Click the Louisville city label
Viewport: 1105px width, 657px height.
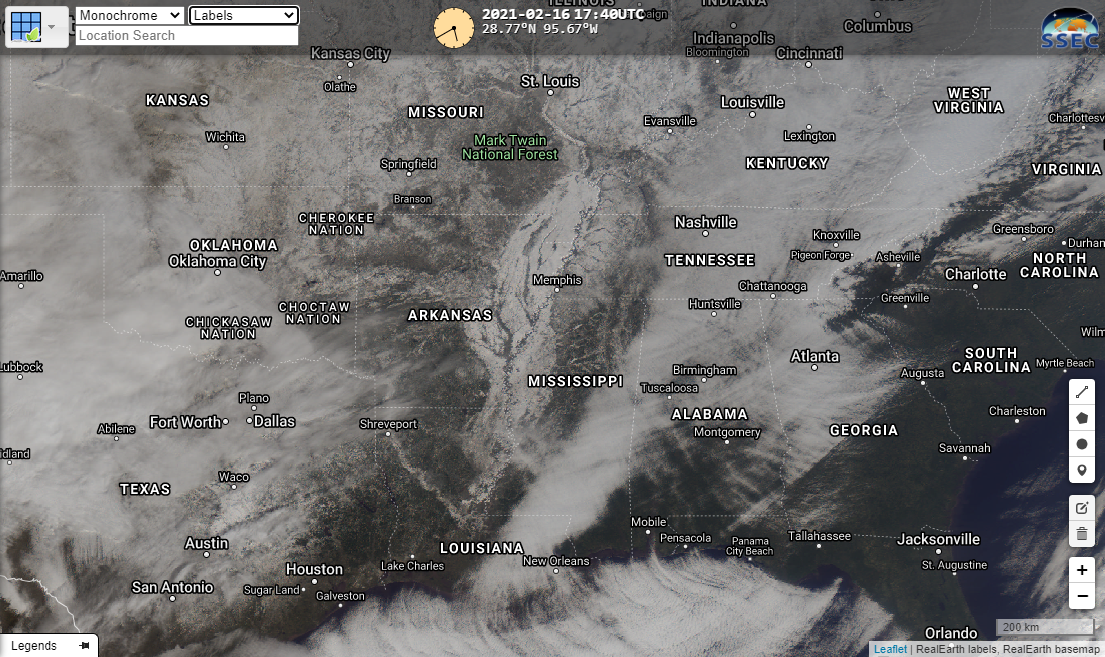(x=752, y=103)
